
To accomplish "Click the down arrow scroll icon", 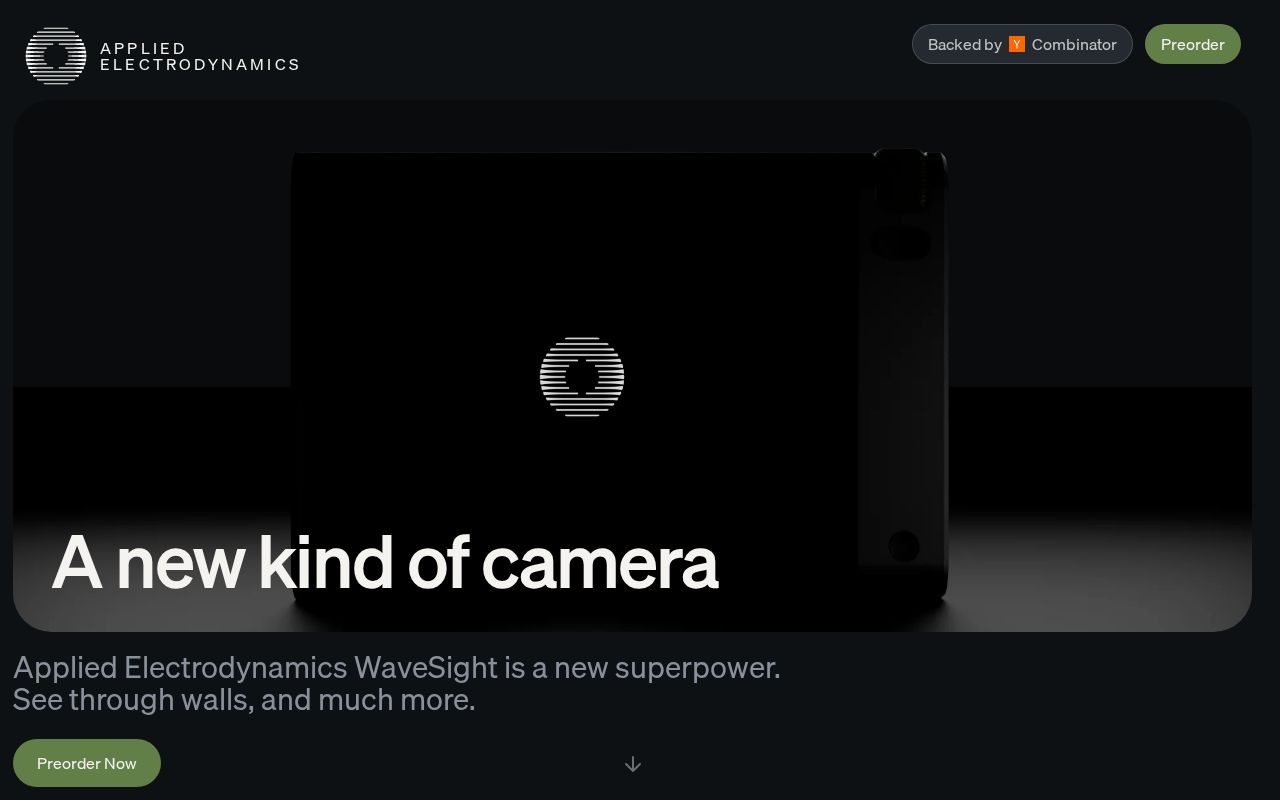I will coord(632,764).
